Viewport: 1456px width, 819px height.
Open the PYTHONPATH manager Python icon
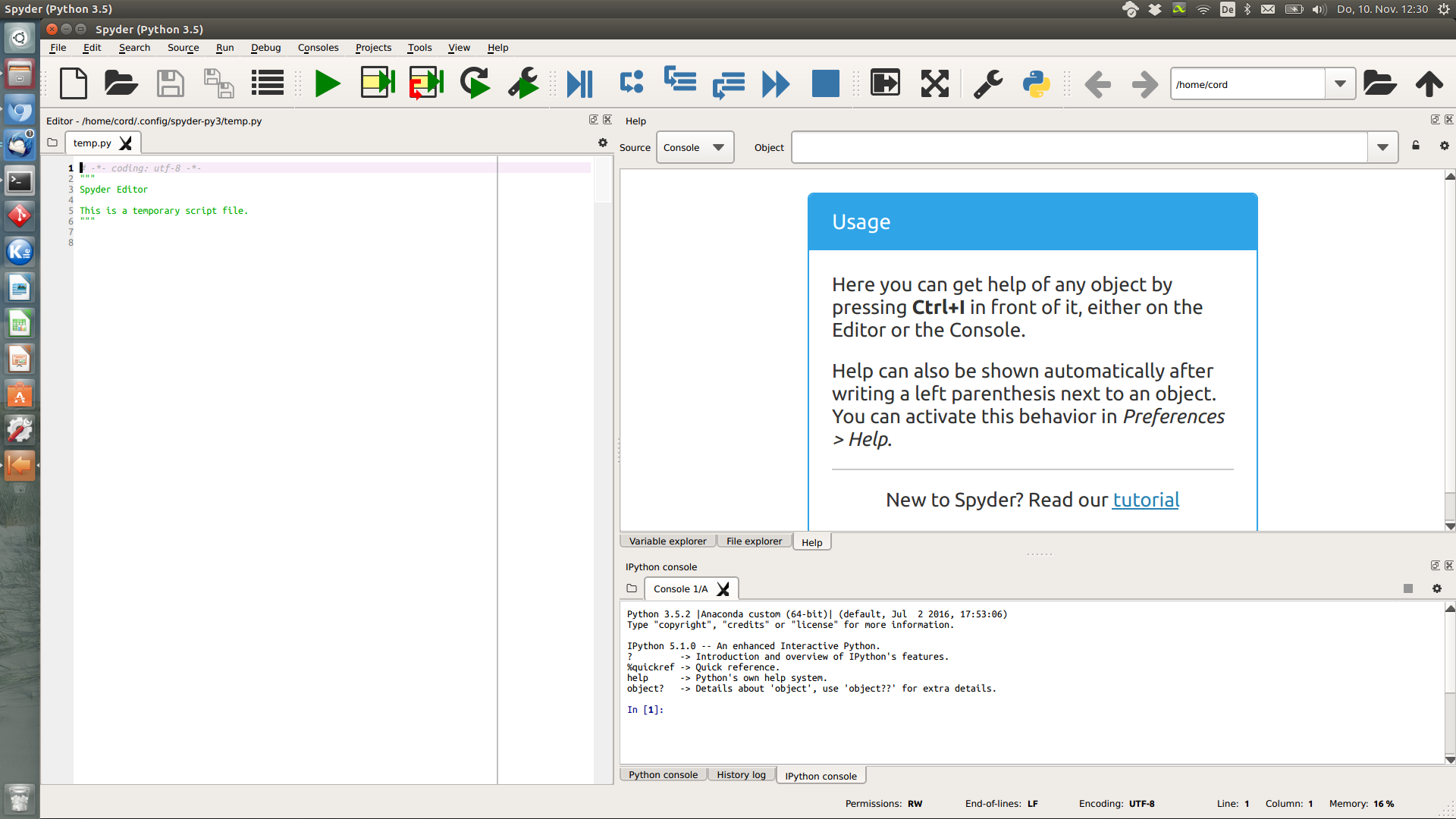point(1036,83)
